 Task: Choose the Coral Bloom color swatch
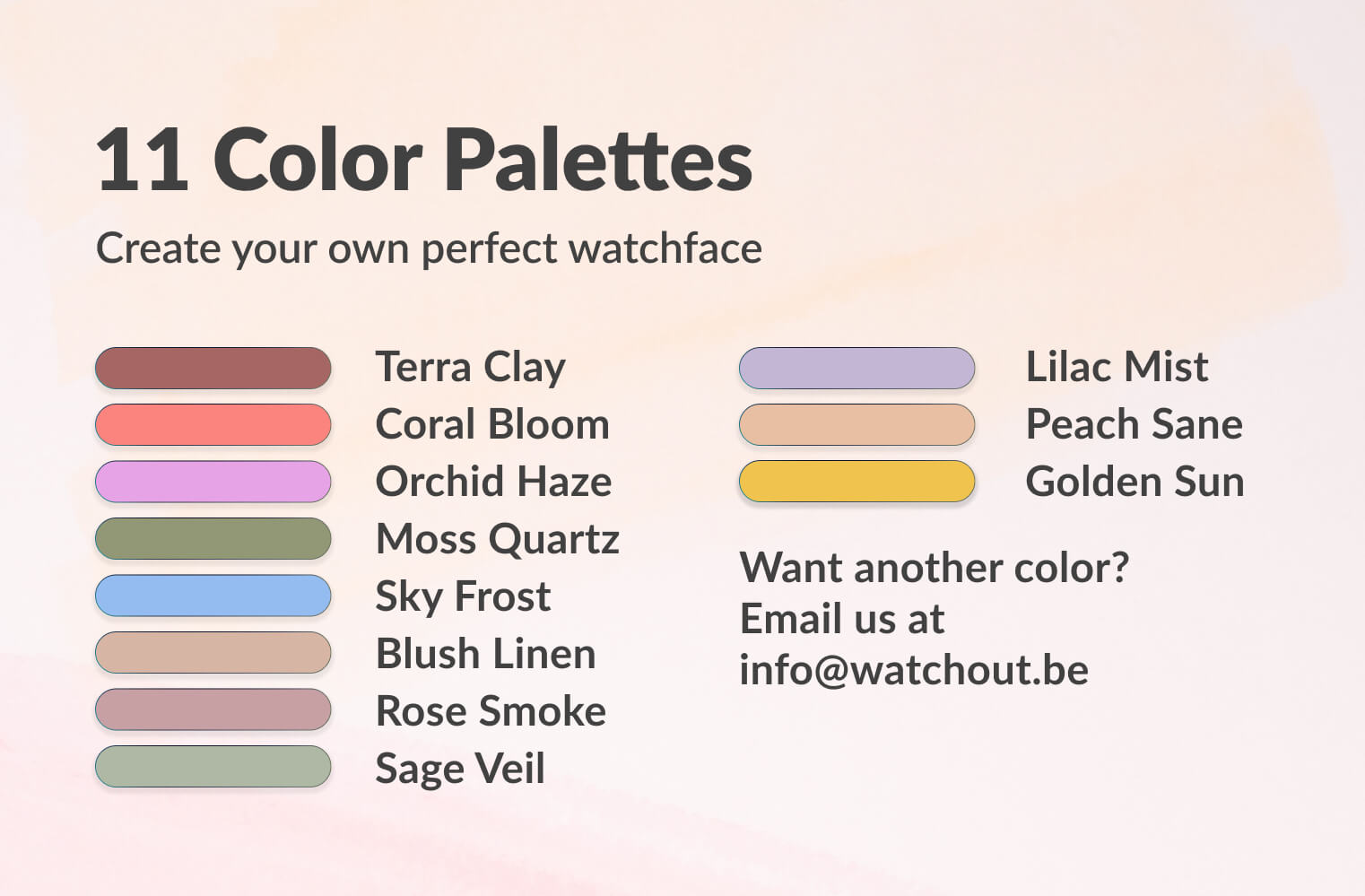(213, 424)
